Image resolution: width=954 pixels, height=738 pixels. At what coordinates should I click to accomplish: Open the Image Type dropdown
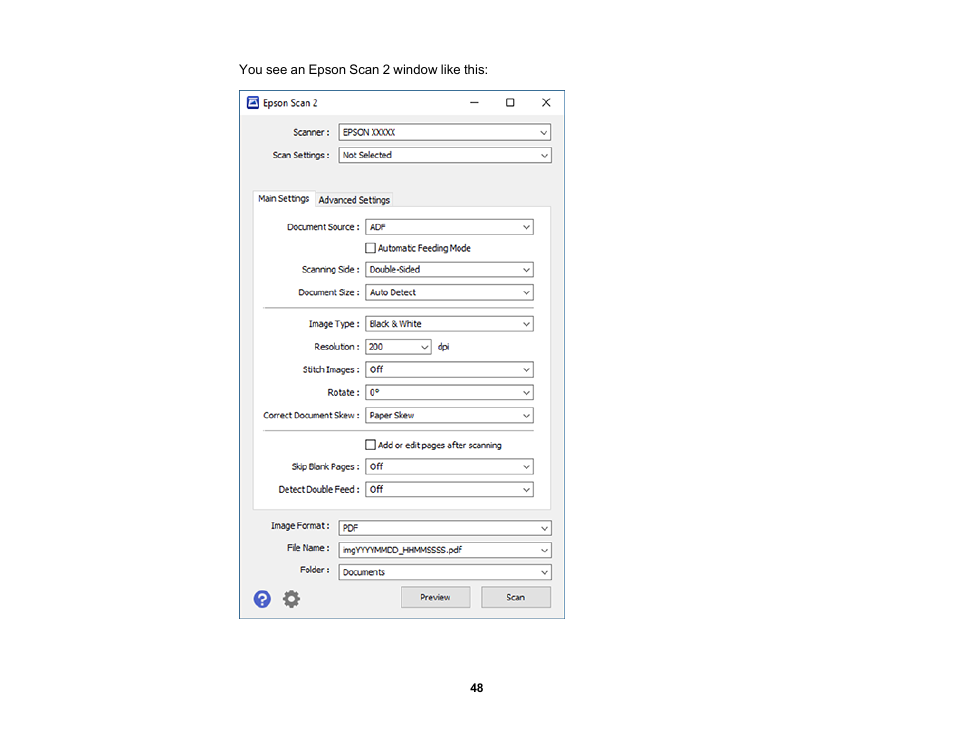tap(450, 324)
